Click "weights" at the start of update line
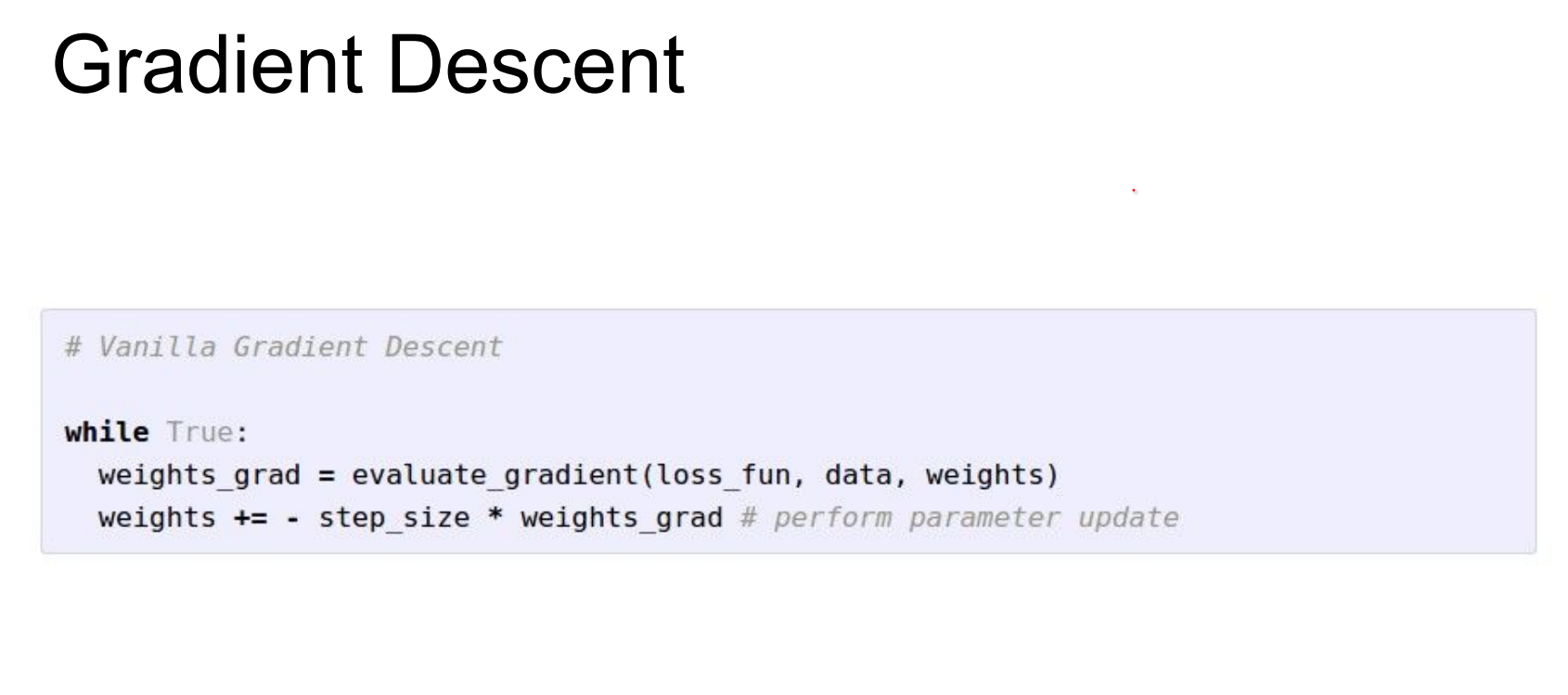This screenshot has height=695, width=1568. (157, 518)
